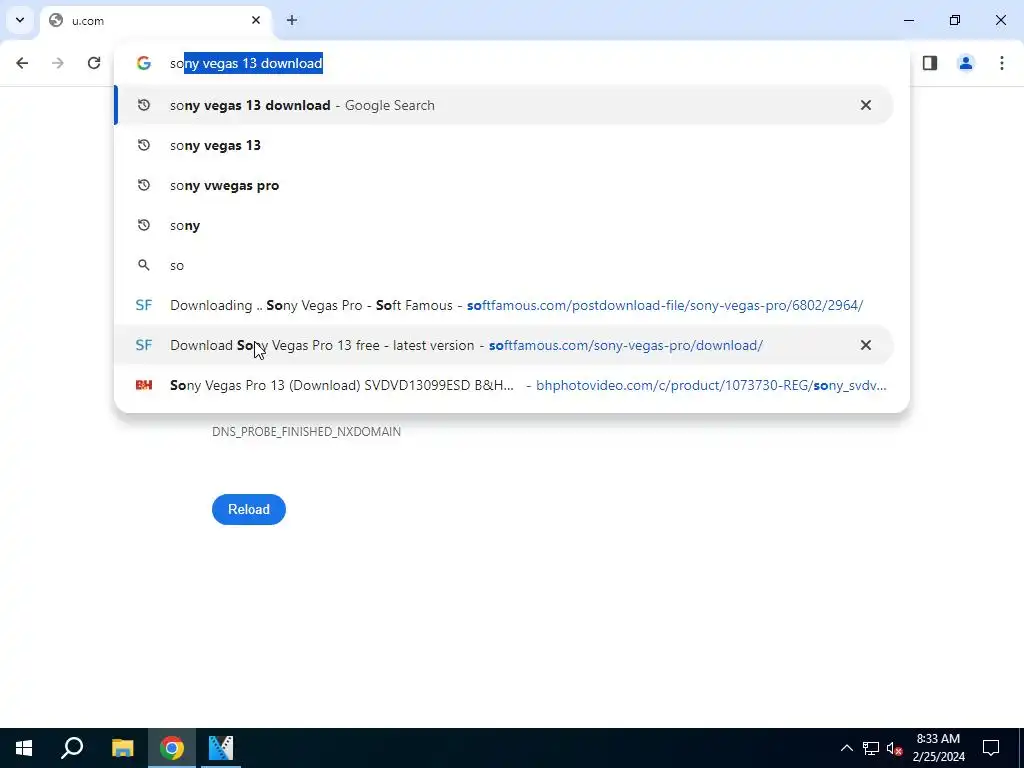Click the history clock icon beside 'sony'
1024x768 pixels.
[144, 225]
